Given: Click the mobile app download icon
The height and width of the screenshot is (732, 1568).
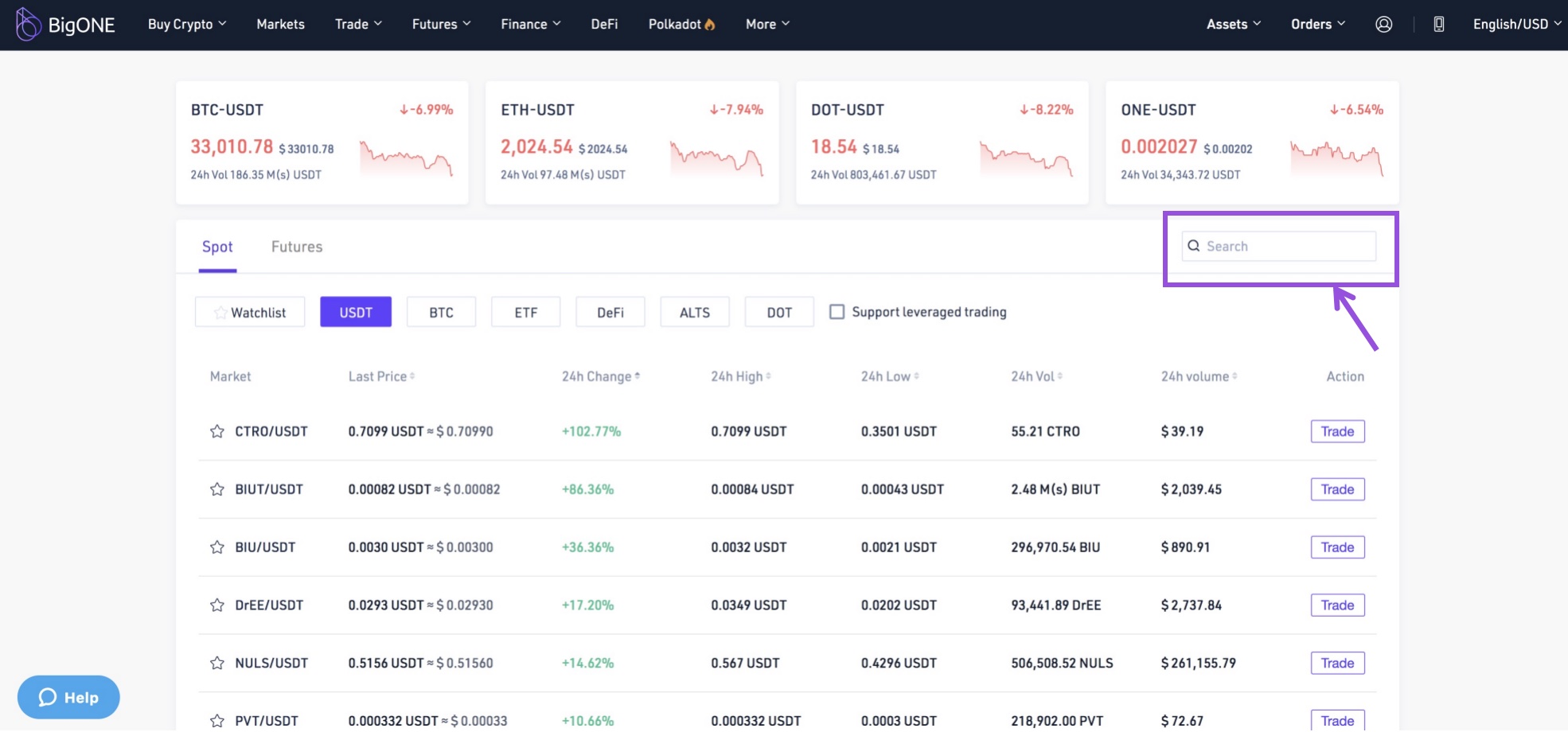Looking at the screenshot, I should click(x=1438, y=25).
